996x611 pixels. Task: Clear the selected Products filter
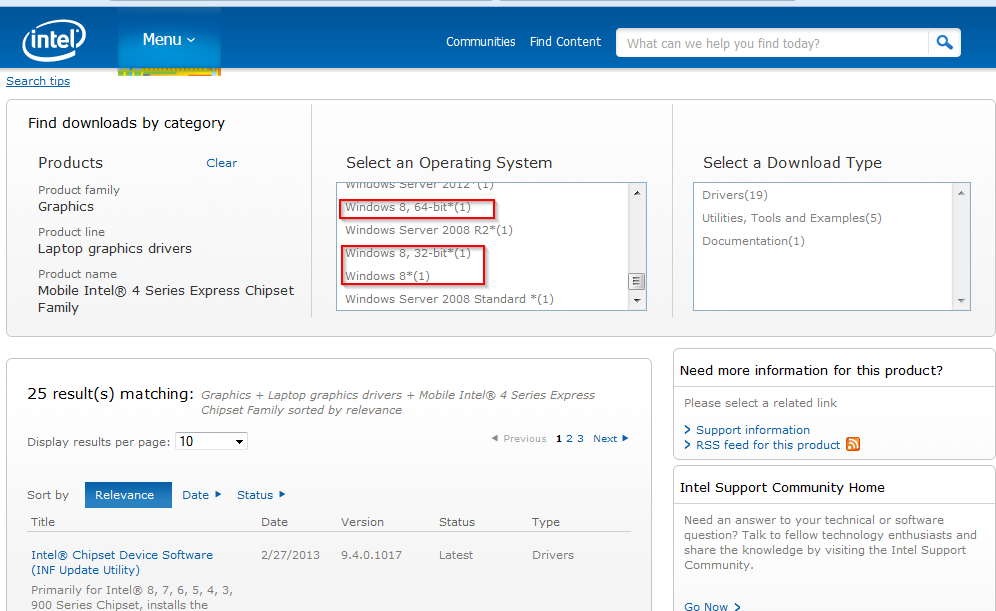[221, 163]
